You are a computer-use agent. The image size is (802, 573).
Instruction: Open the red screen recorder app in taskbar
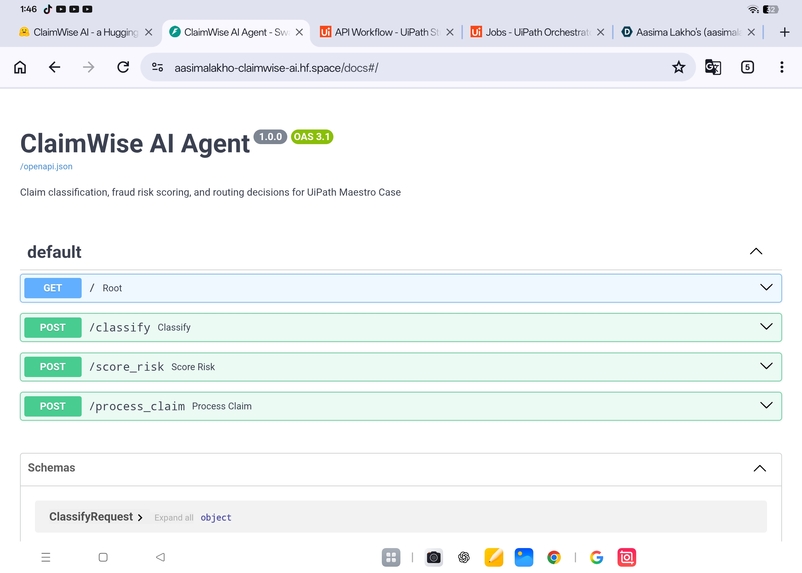click(627, 557)
